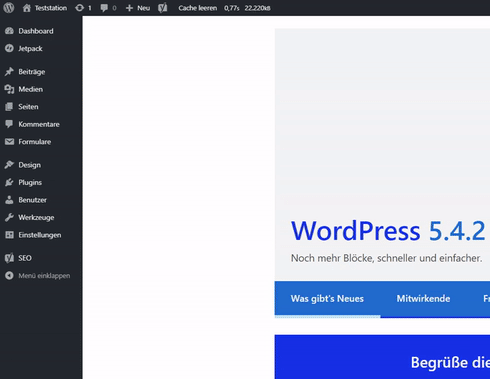Click the Kommentare speech bubble icon
This screenshot has height=379, width=490.
pos(9,124)
